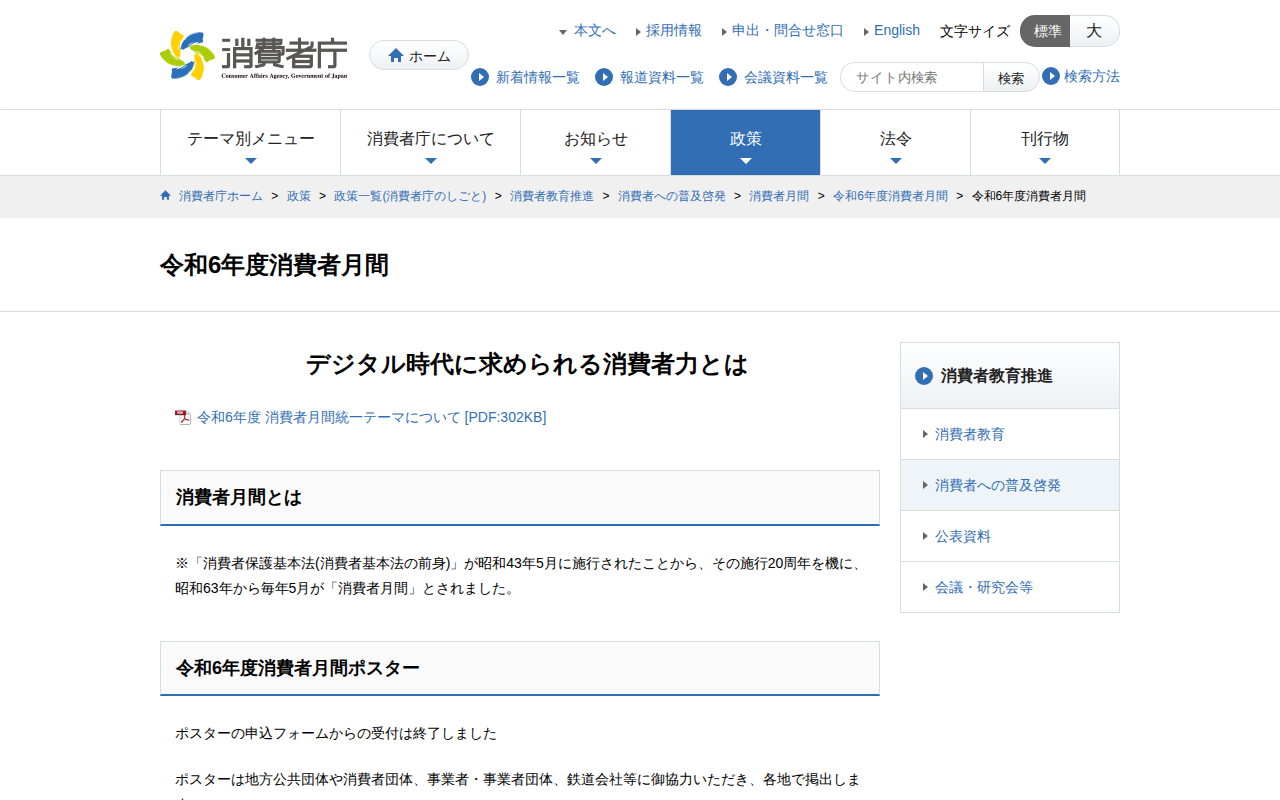1280x800 pixels.
Task: Open 消費者への普及啓発 breadcrumb link
Action: 672,196
